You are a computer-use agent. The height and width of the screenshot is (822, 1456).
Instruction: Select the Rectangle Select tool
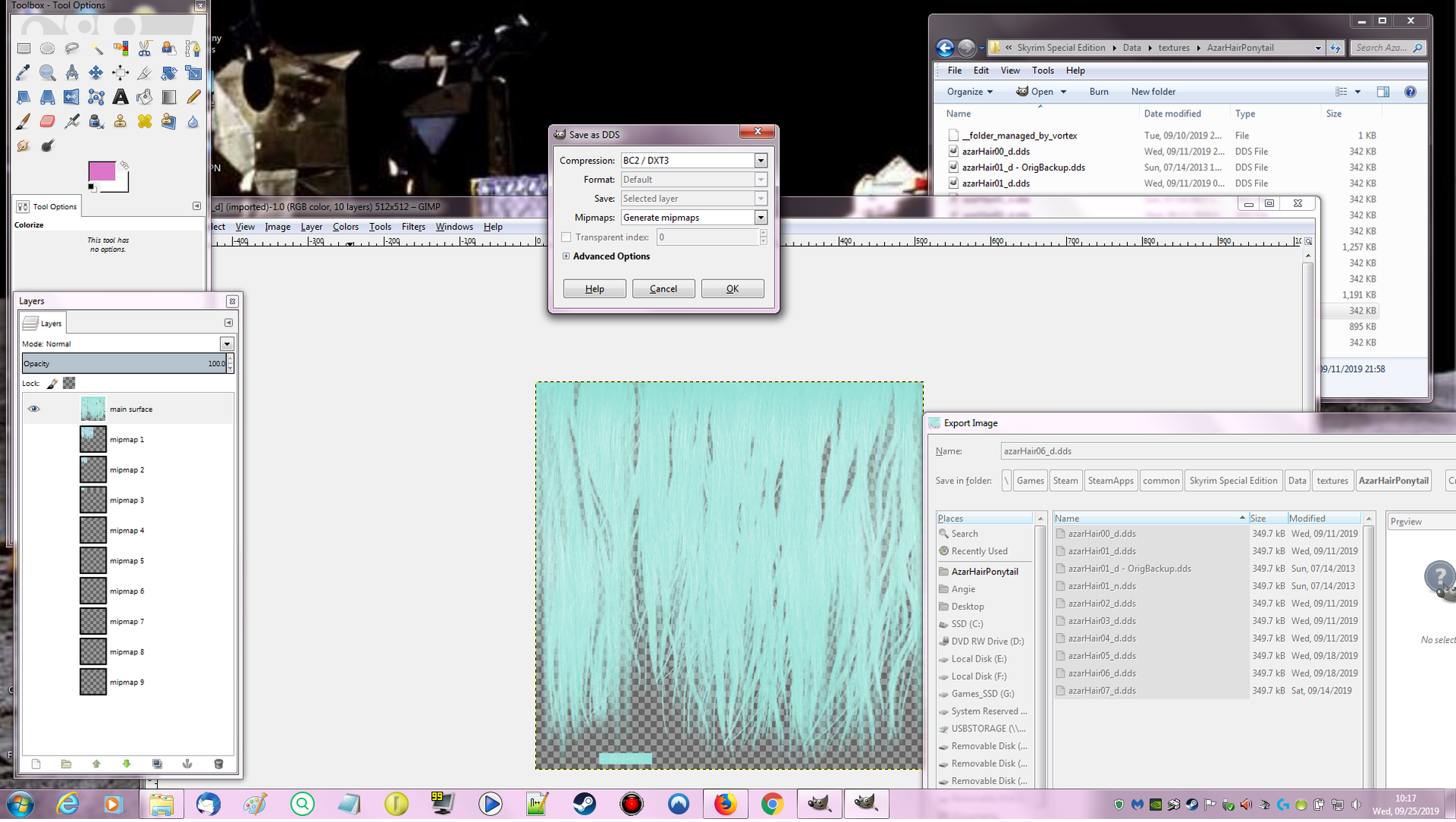[24, 49]
